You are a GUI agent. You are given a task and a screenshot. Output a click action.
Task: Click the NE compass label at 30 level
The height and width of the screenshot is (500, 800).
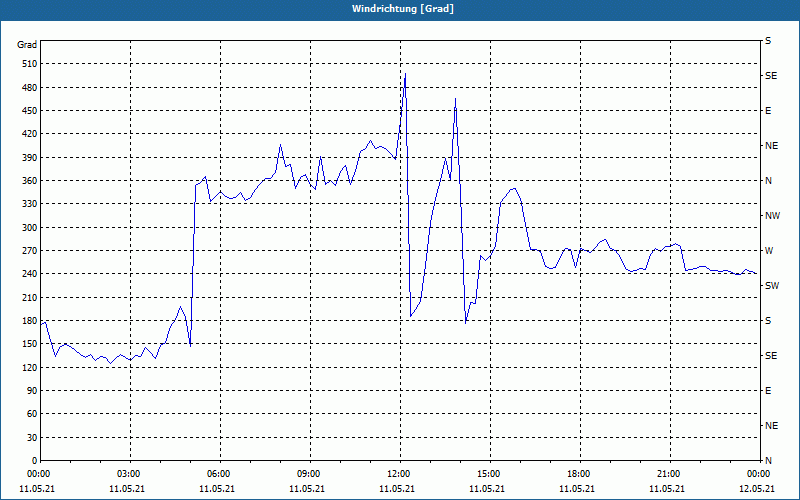tap(771, 426)
